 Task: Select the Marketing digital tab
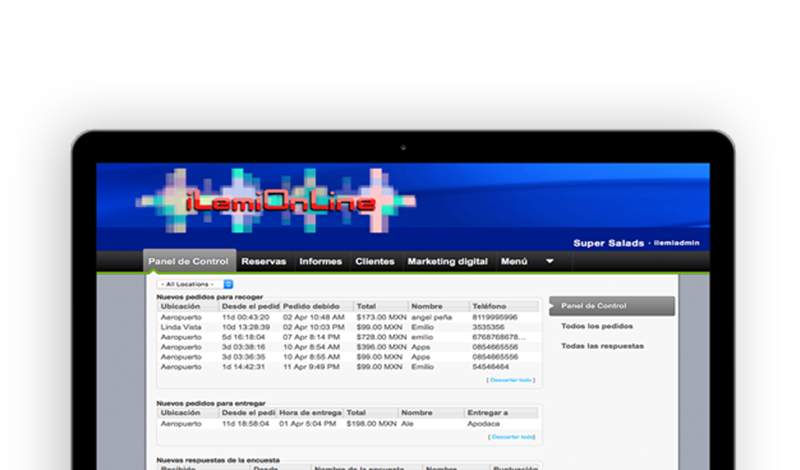coord(447,262)
